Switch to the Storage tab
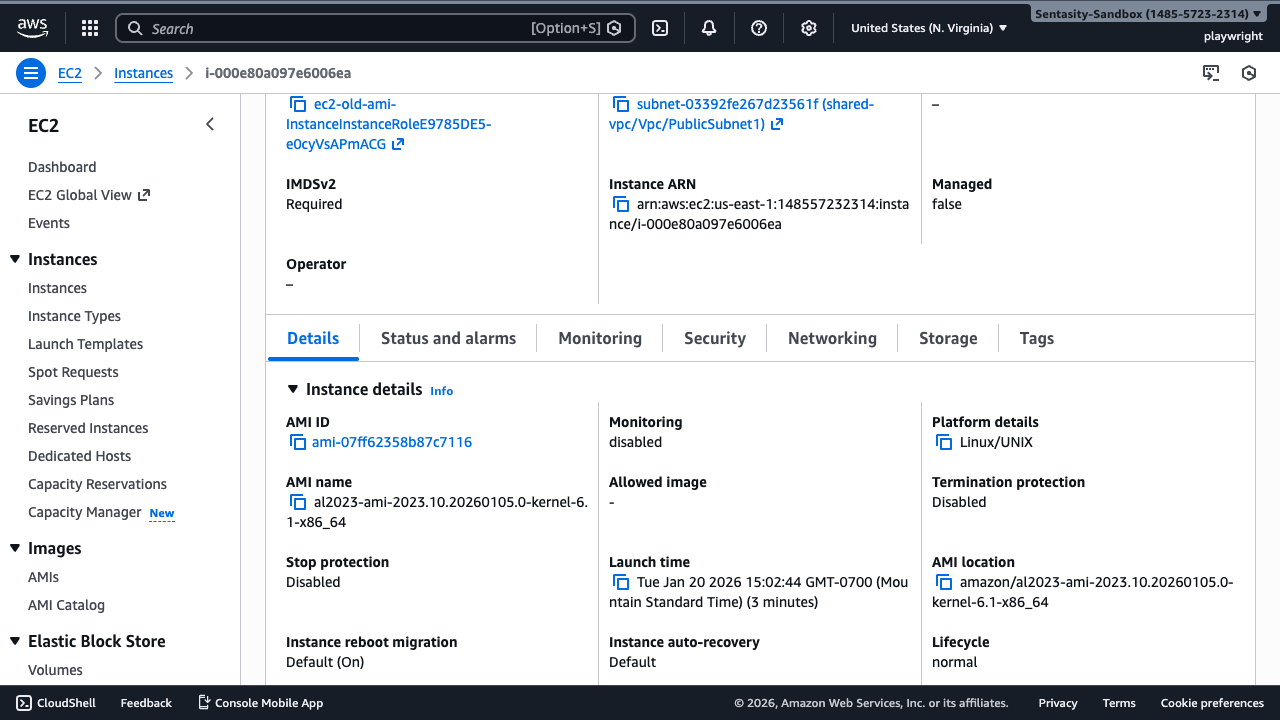The image size is (1280, 720). pyautogui.click(x=947, y=338)
